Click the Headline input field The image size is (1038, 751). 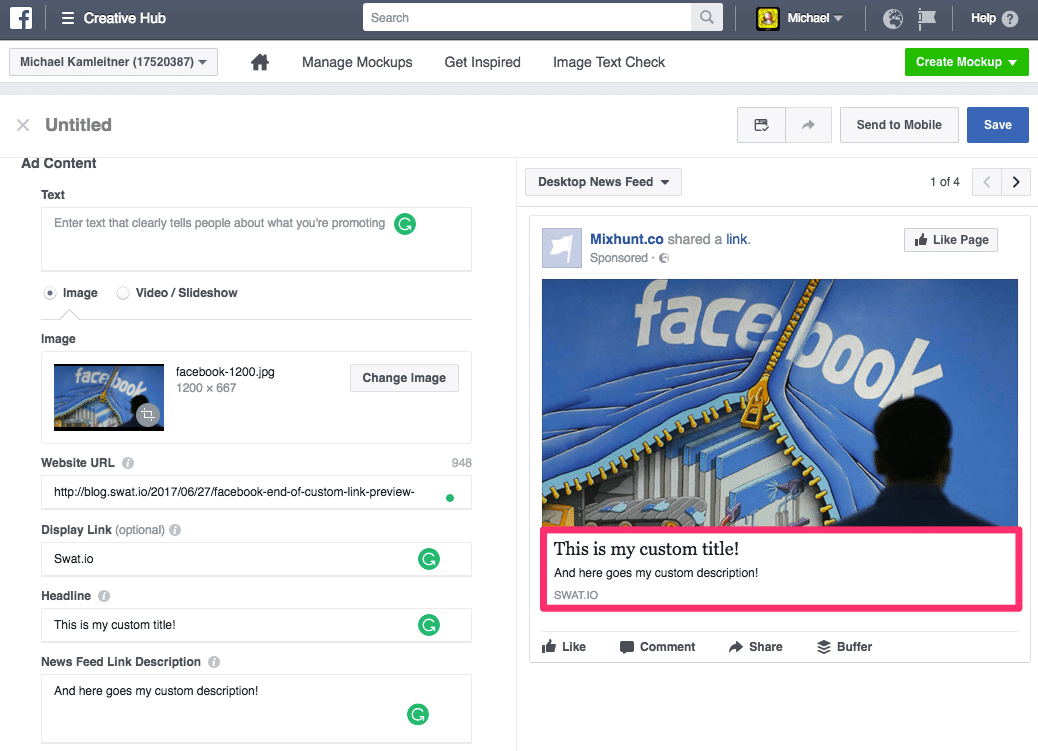(256, 625)
